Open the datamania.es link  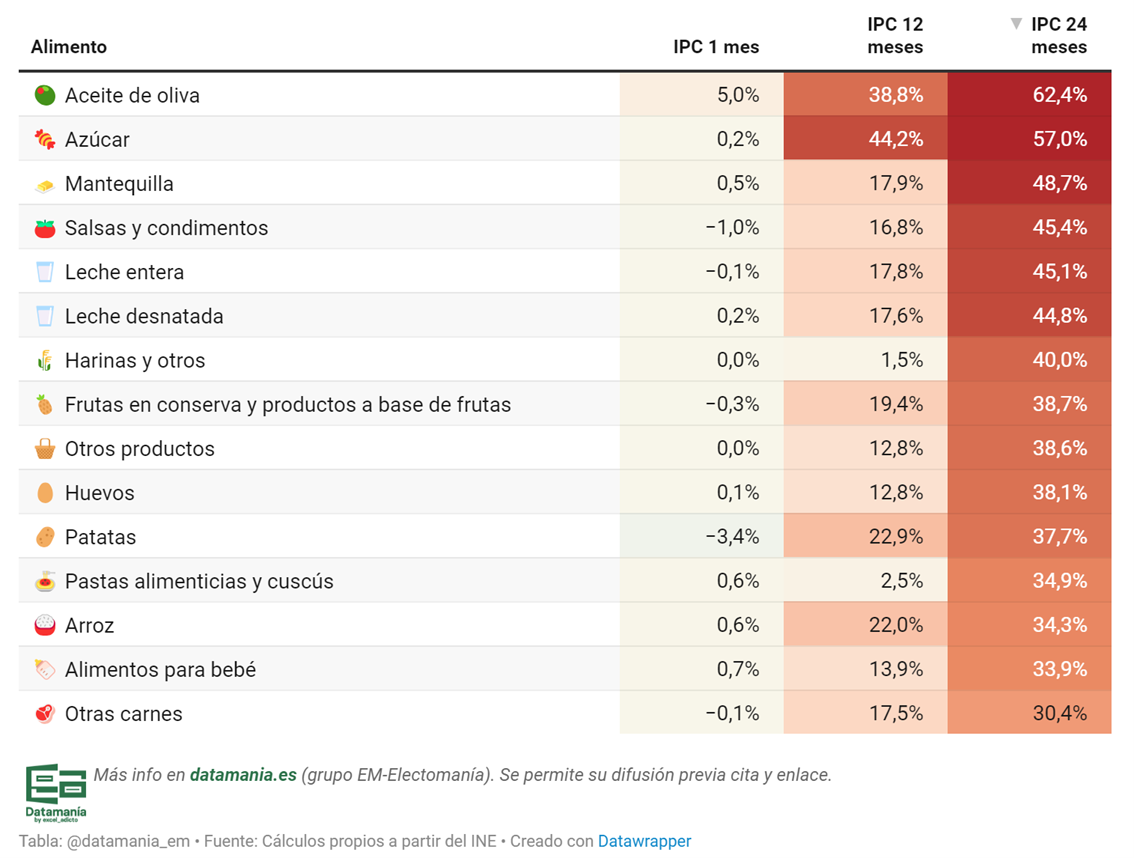coord(243,775)
